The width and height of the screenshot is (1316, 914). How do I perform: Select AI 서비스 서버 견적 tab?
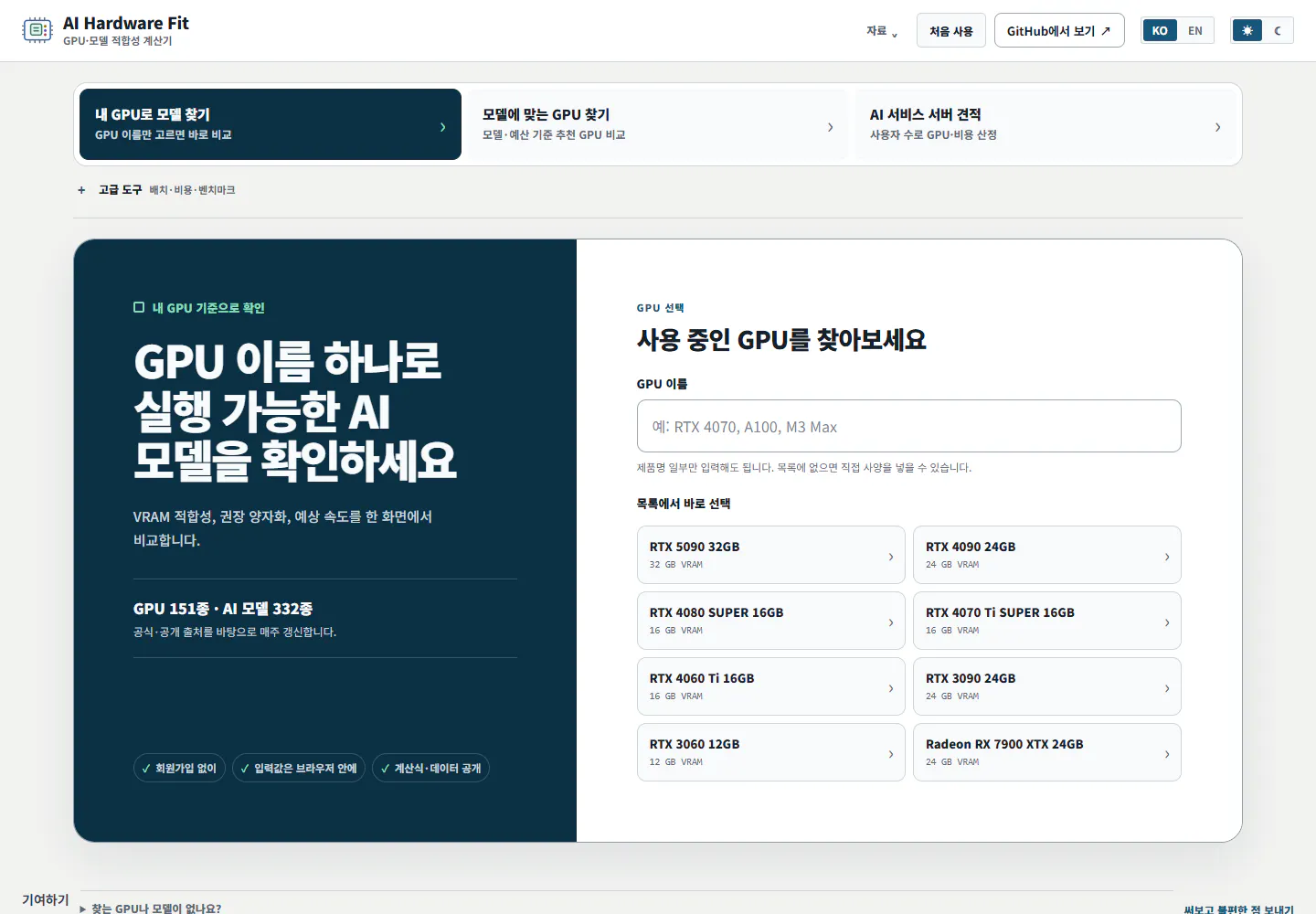pyautogui.click(x=1045, y=124)
